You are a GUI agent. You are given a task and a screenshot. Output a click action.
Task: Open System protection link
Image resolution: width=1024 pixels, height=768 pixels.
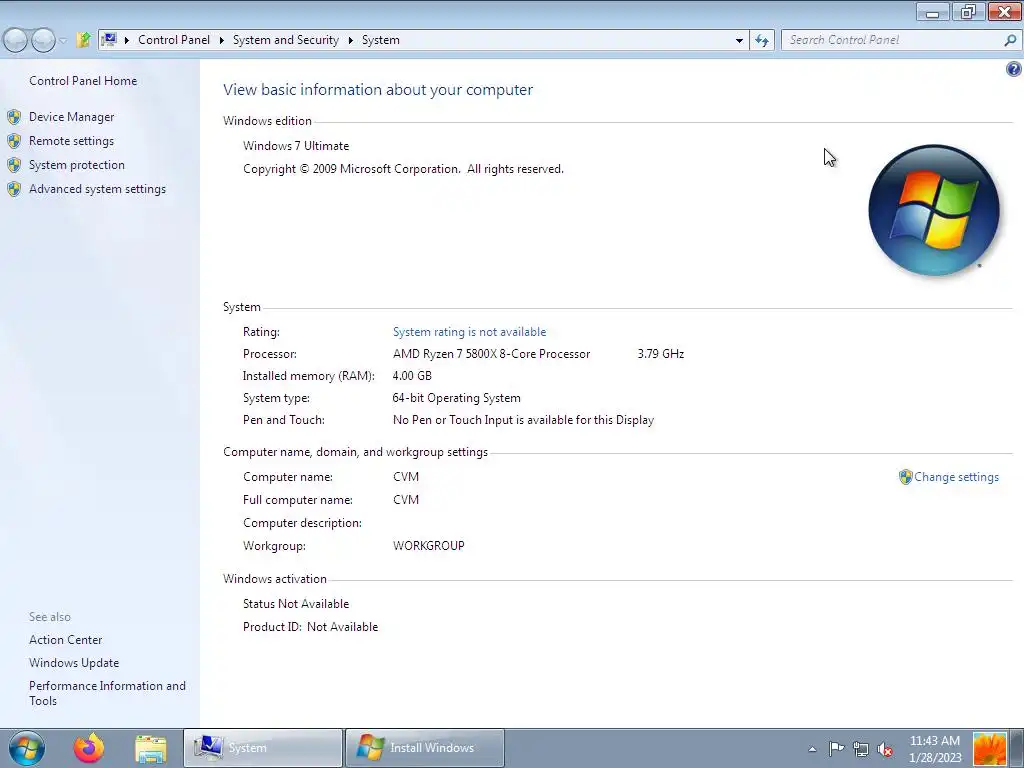pyautogui.click(x=76, y=165)
